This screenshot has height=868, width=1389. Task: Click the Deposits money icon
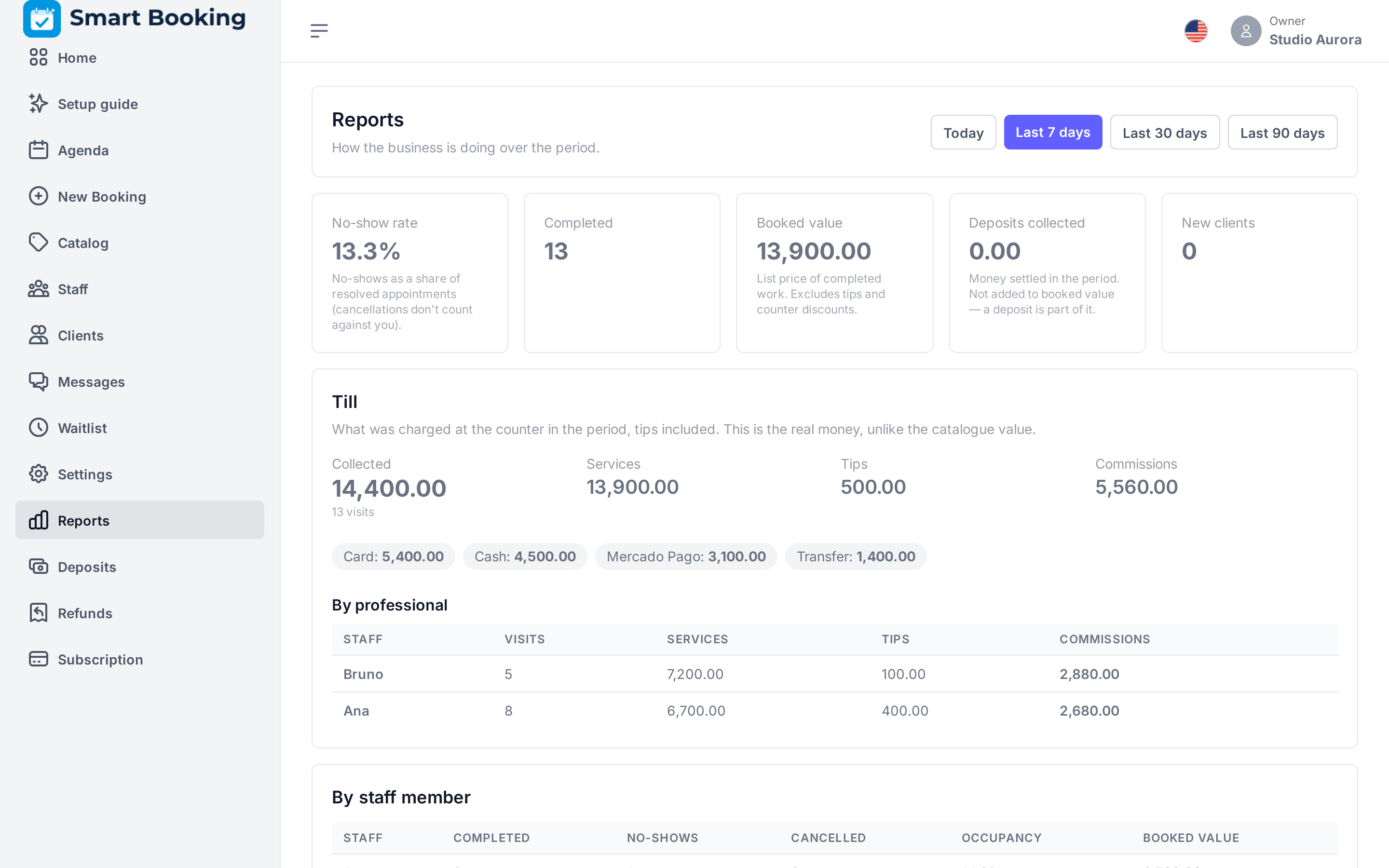[x=39, y=567]
